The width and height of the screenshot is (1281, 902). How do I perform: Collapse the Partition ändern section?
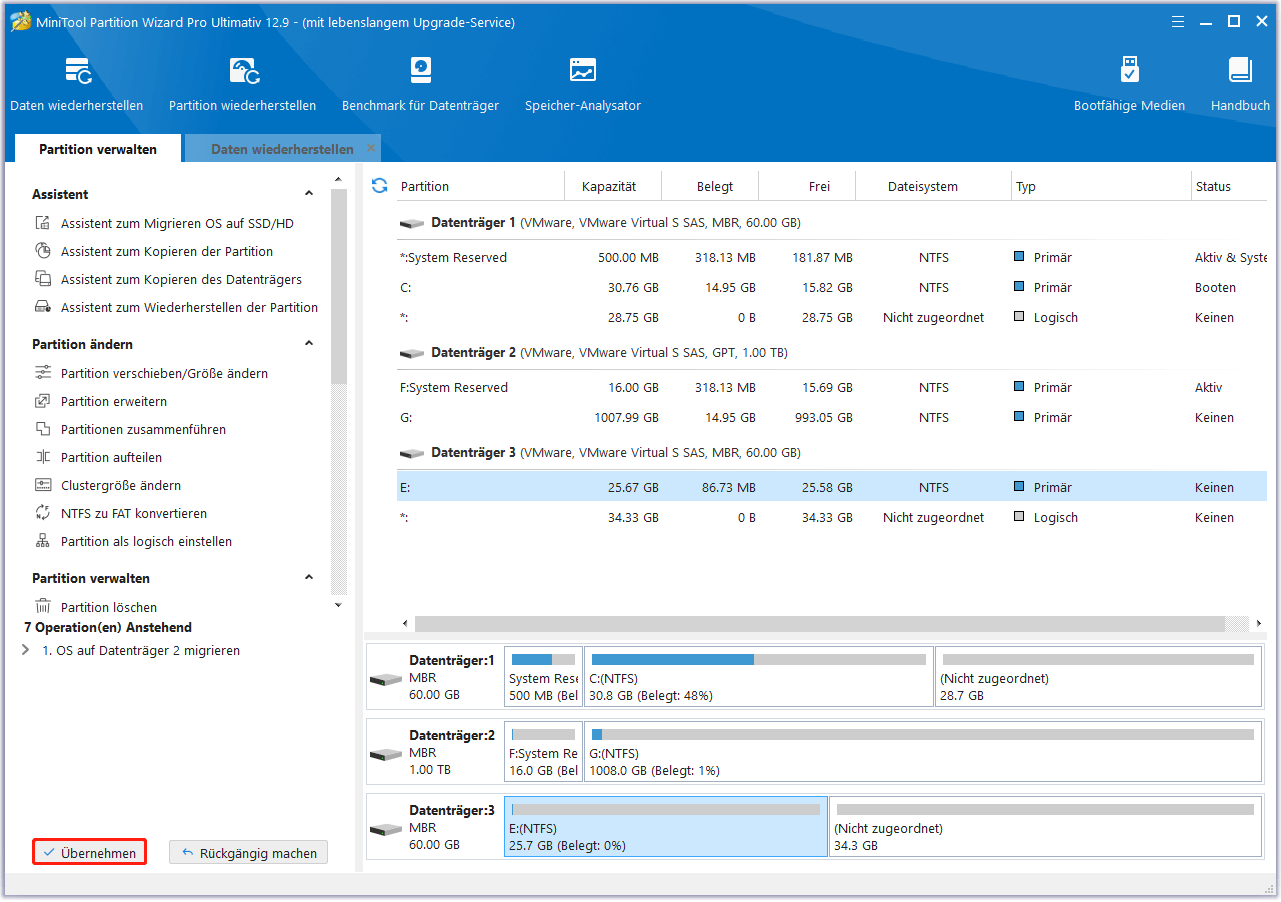click(x=309, y=344)
